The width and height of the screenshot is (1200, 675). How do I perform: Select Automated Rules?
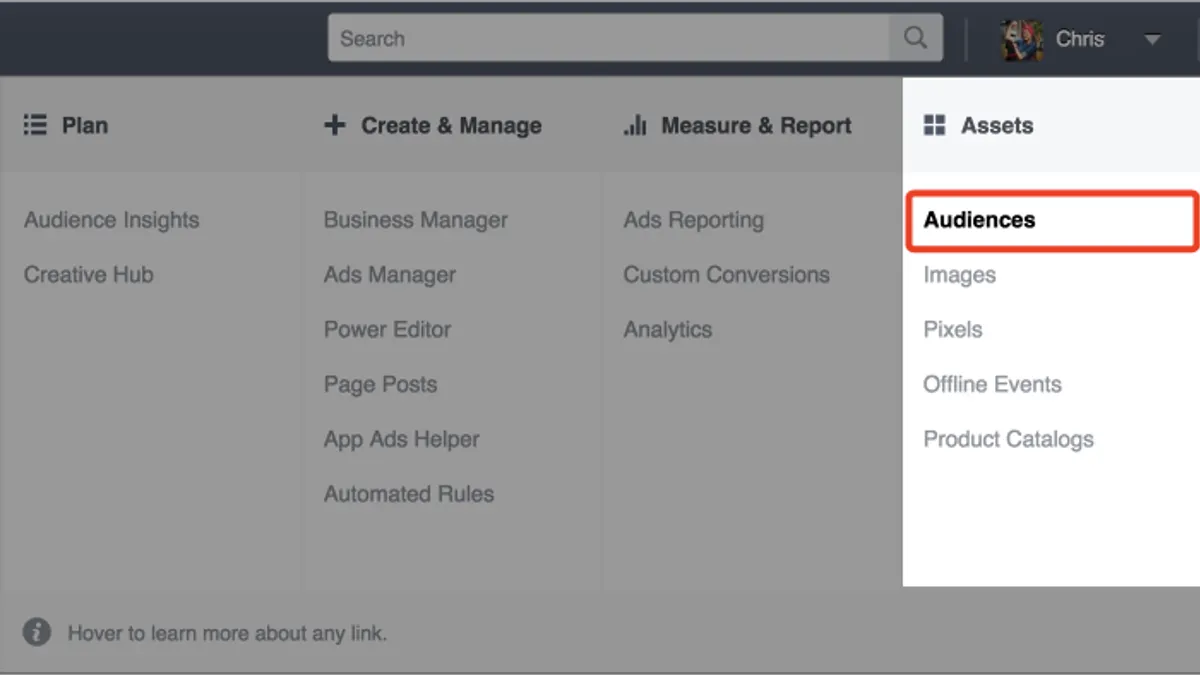pyautogui.click(x=409, y=494)
